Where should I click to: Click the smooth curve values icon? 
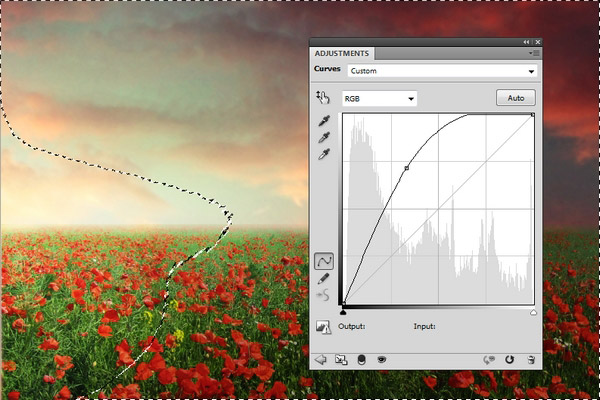(323, 295)
